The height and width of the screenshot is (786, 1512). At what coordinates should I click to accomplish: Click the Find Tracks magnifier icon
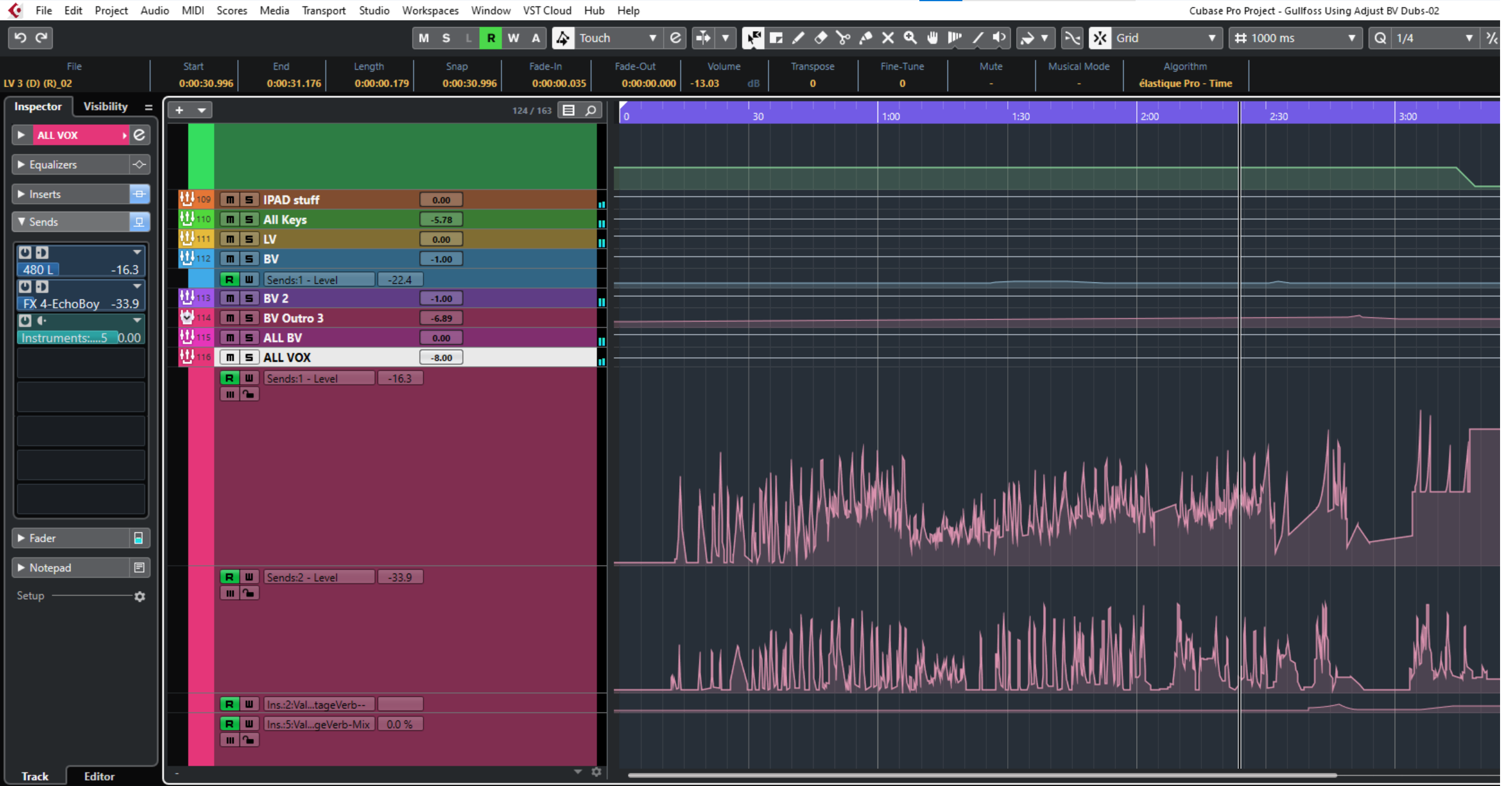[590, 110]
